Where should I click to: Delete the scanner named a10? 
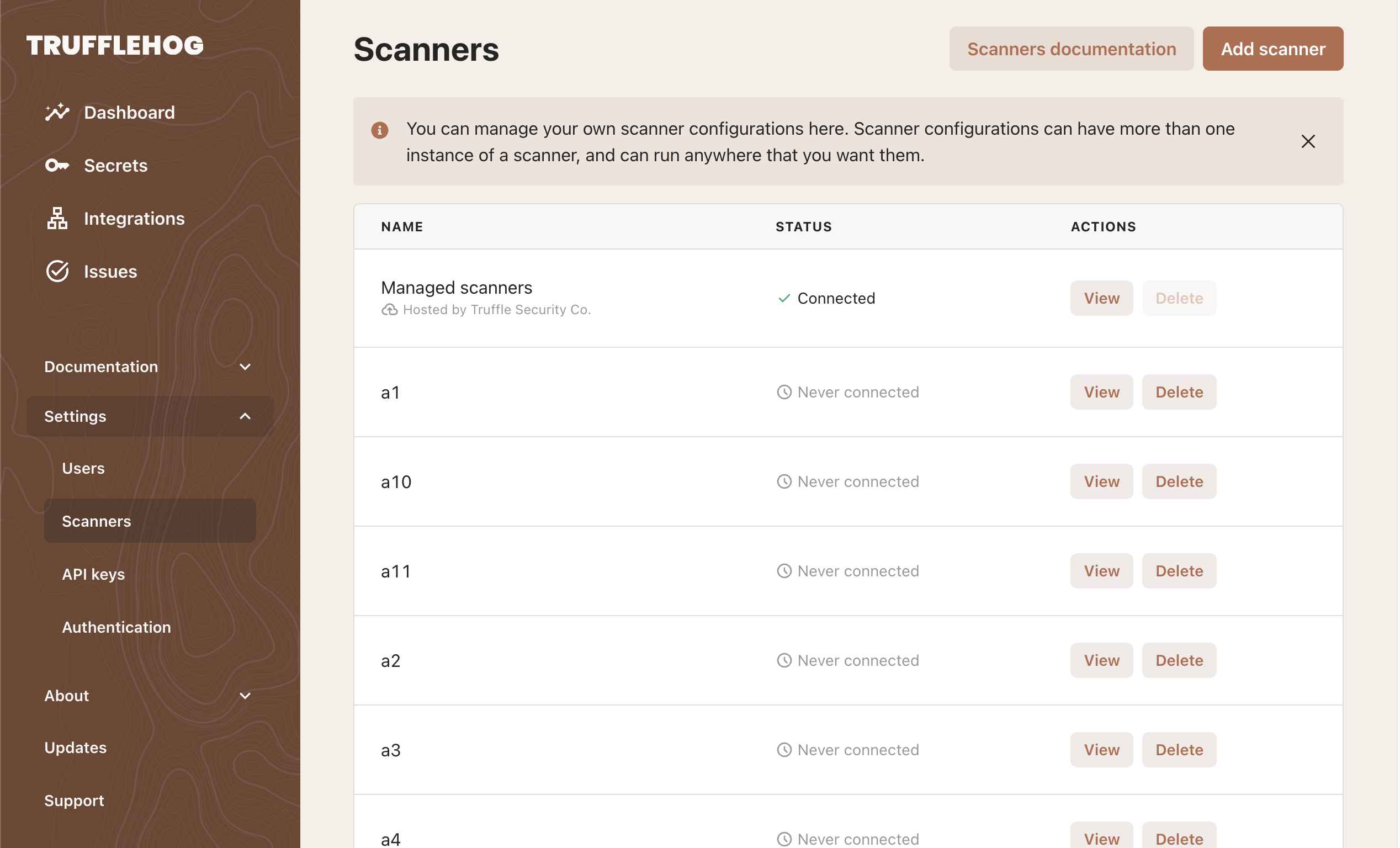pyautogui.click(x=1179, y=481)
